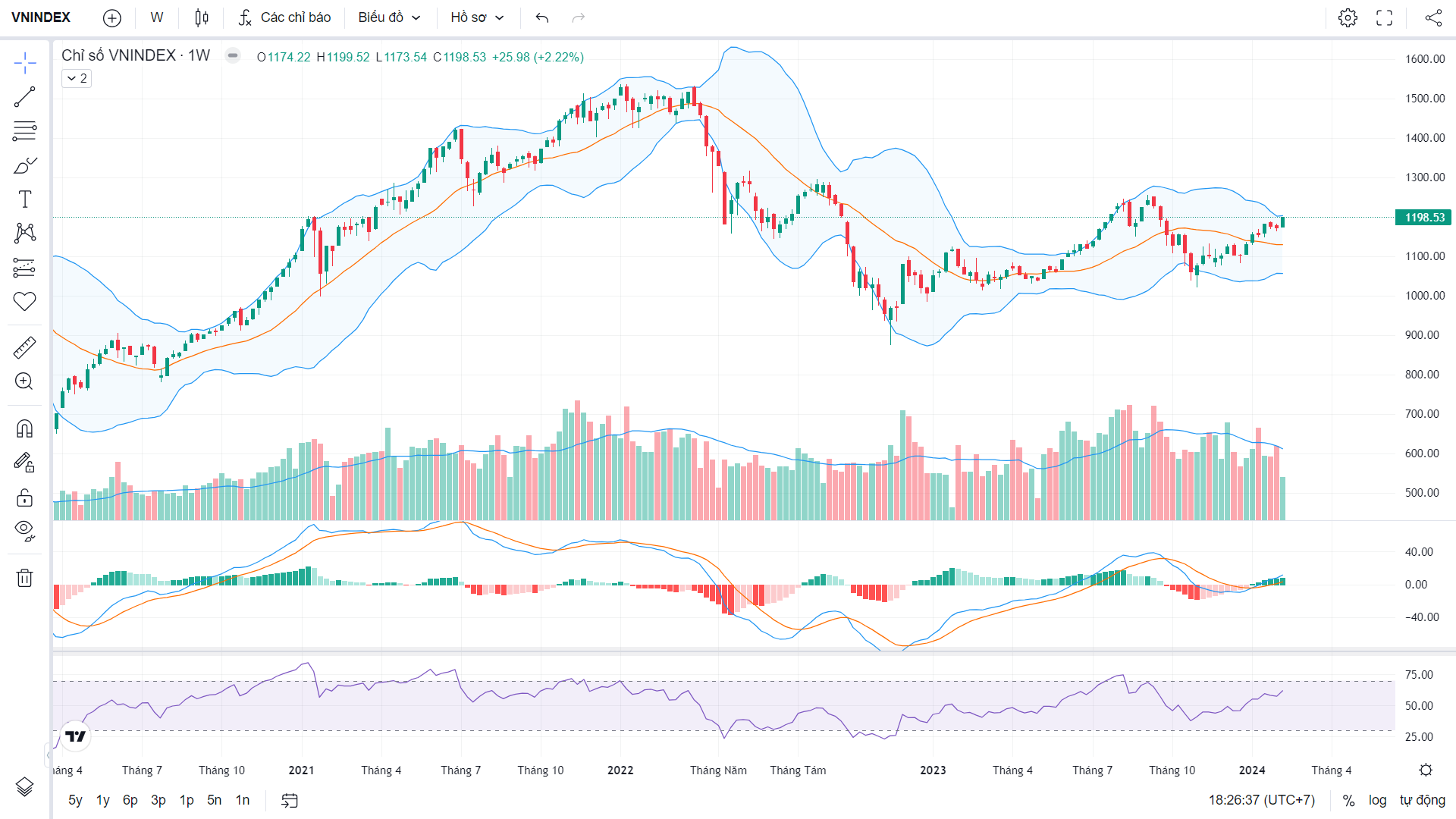Open timezone 18:26:37 (UTC+7) menu
This screenshot has width=1456, height=819.
point(1262,800)
